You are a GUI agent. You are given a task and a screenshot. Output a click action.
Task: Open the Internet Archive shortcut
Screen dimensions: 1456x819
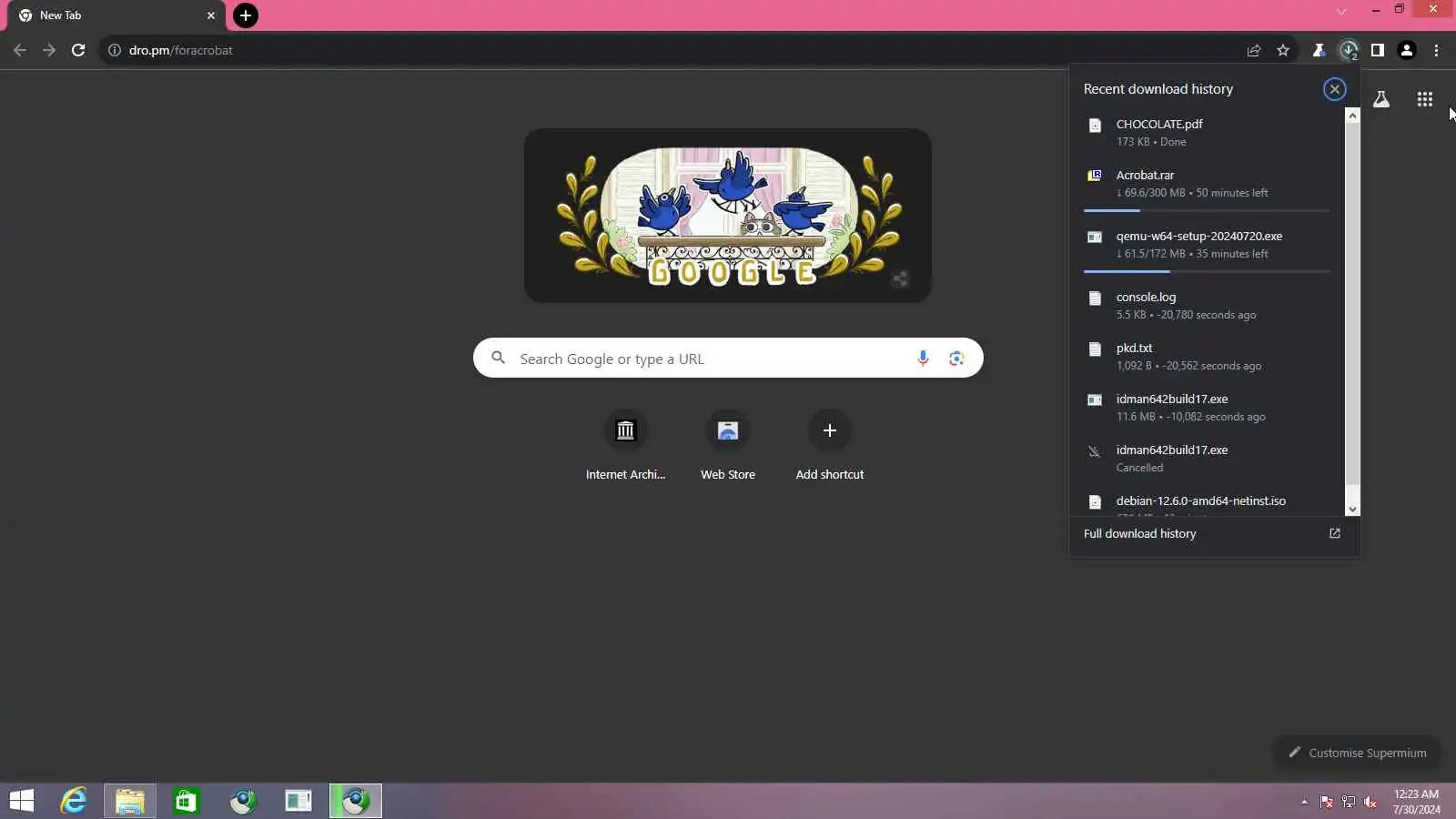tap(625, 446)
